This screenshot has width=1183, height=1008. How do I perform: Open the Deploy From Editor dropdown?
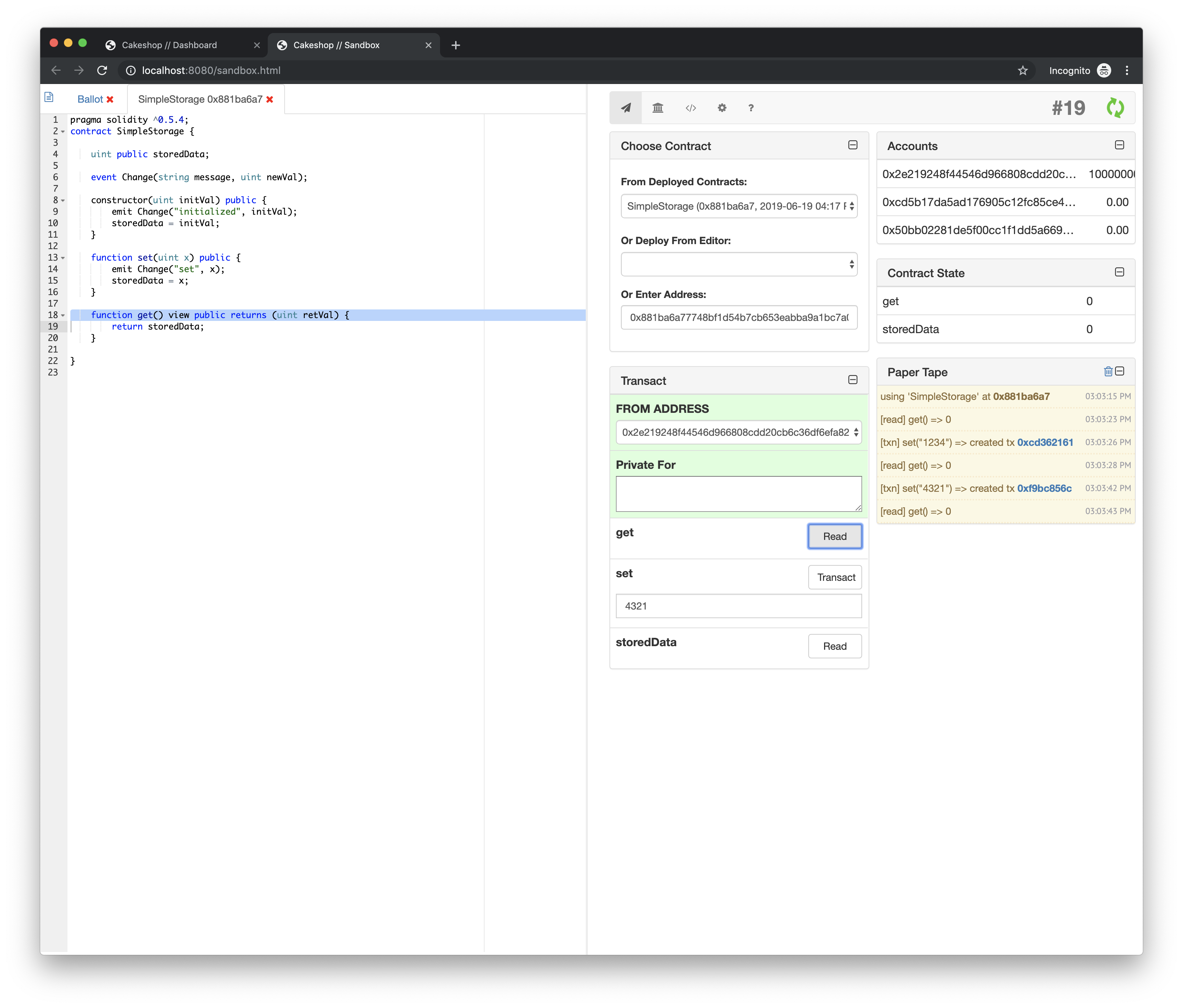(x=738, y=265)
